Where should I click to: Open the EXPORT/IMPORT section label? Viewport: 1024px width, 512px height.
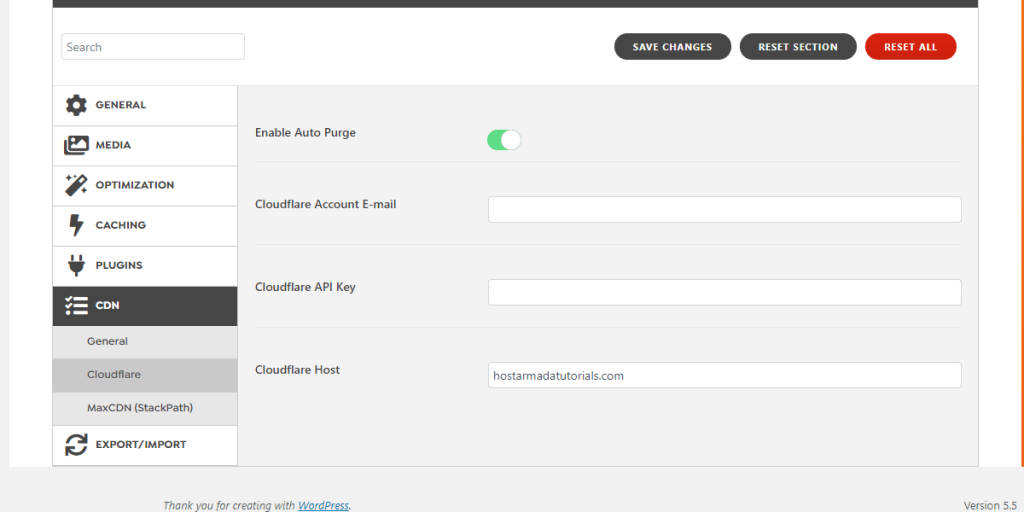click(x=141, y=445)
